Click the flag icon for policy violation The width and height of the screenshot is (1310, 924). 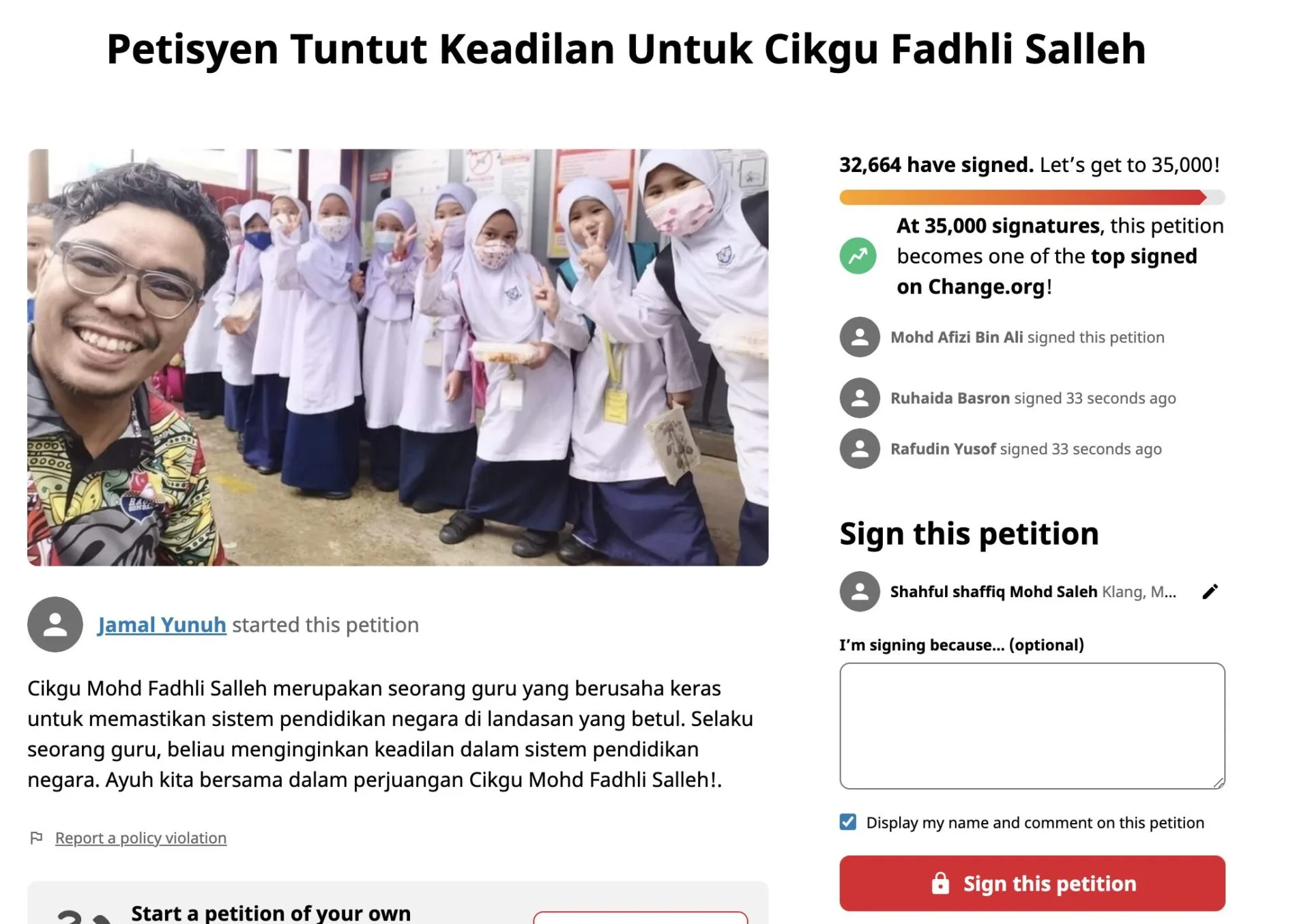point(36,838)
